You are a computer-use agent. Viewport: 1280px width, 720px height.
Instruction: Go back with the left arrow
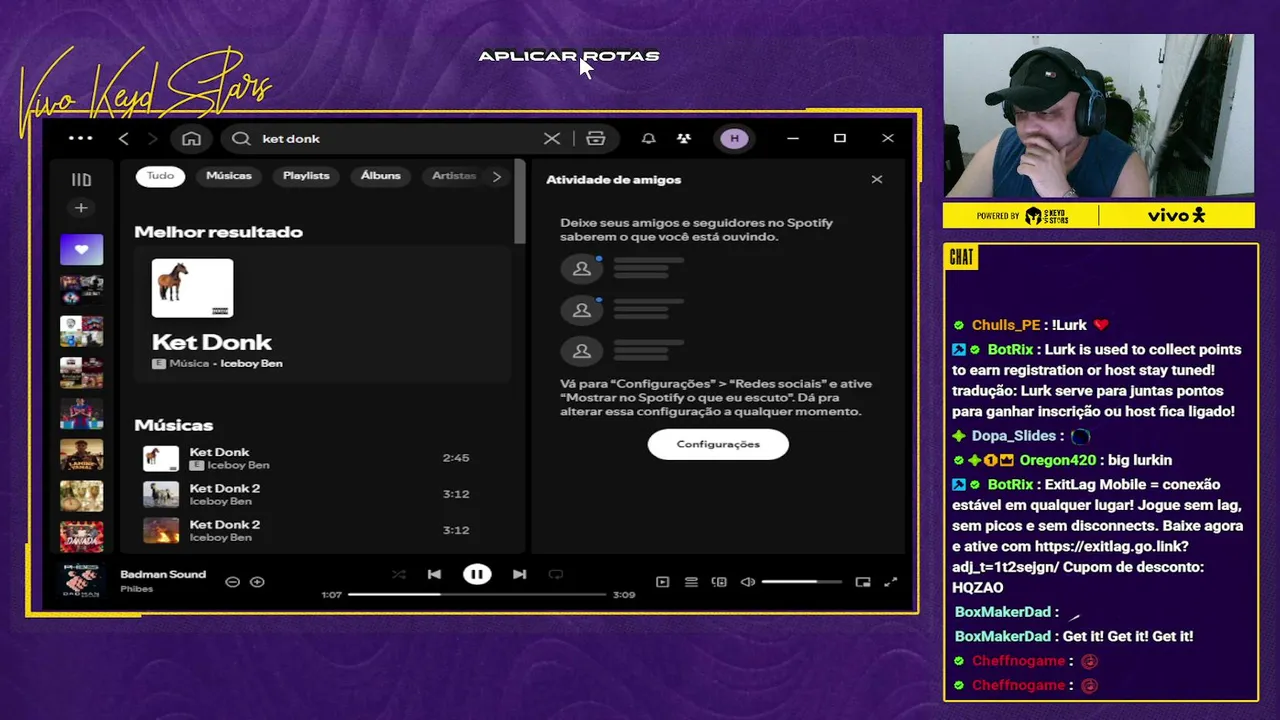[124, 138]
